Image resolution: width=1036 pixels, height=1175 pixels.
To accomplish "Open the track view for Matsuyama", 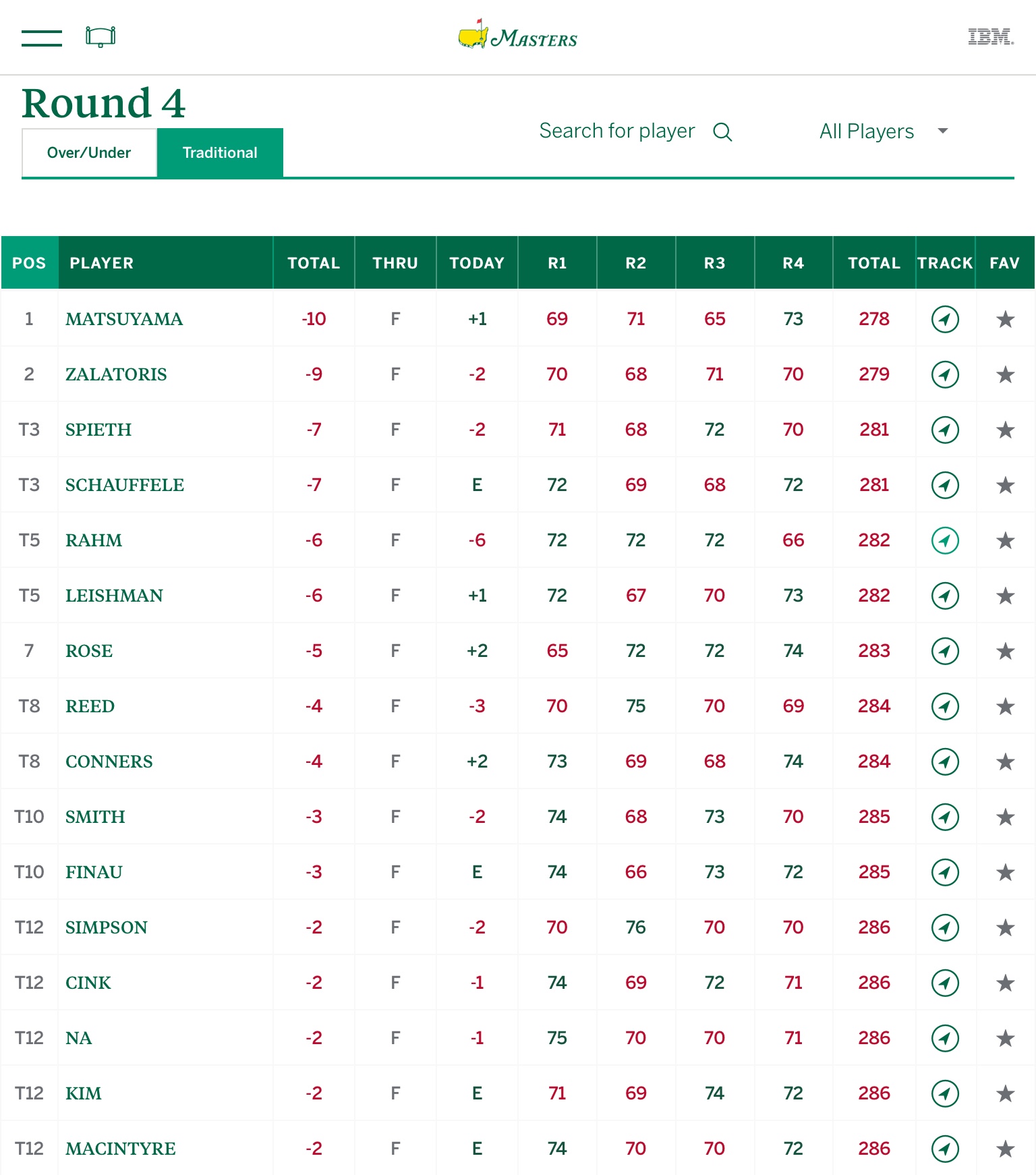I will [945, 319].
